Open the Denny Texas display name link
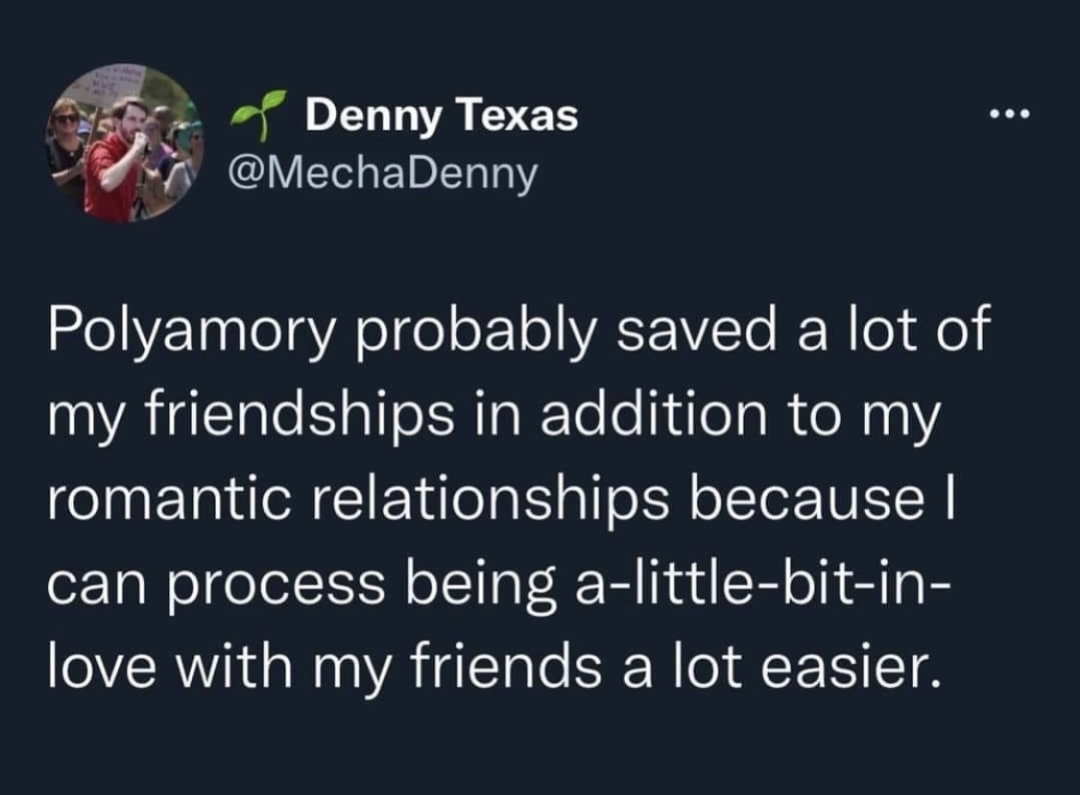The height and width of the screenshot is (795, 1080). pyautogui.click(x=441, y=116)
